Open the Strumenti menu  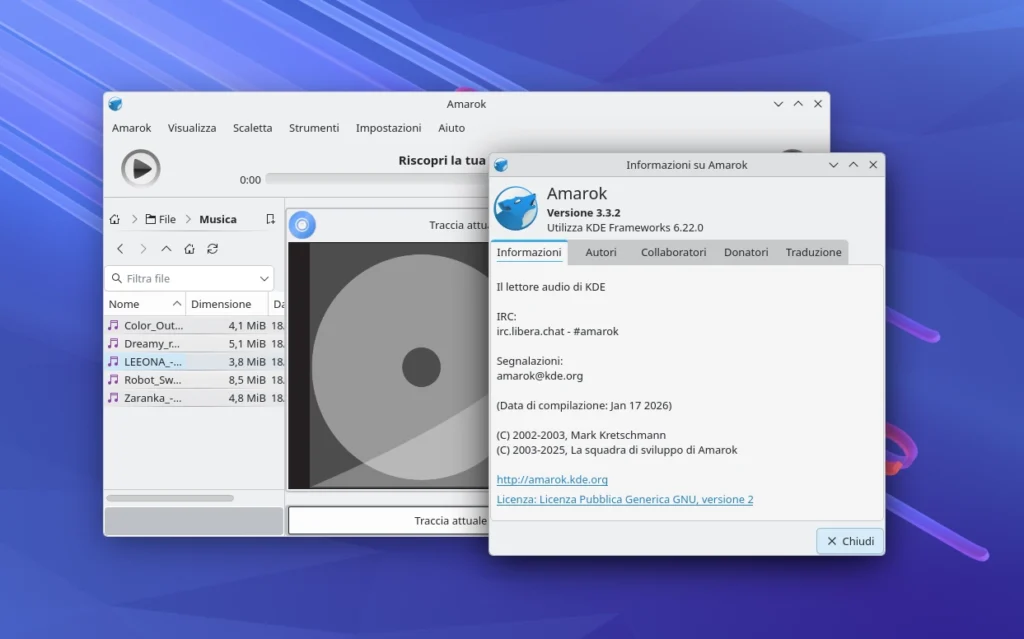tap(314, 128)
